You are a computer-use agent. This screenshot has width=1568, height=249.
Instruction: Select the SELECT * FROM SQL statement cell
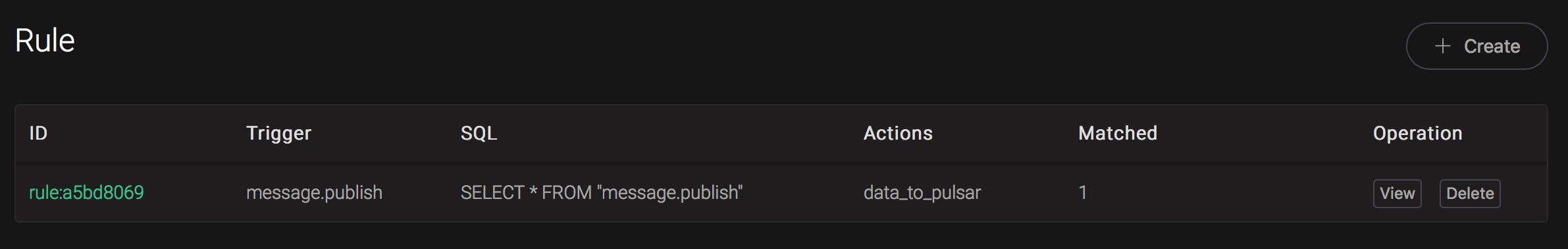[602, 192]
